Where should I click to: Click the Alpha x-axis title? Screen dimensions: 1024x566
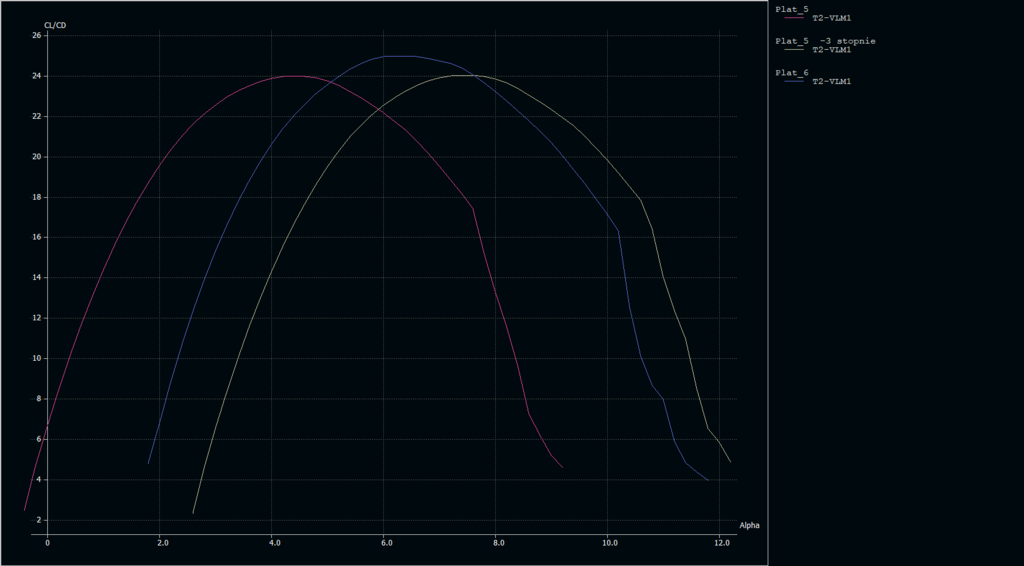(x=749, y=525)
